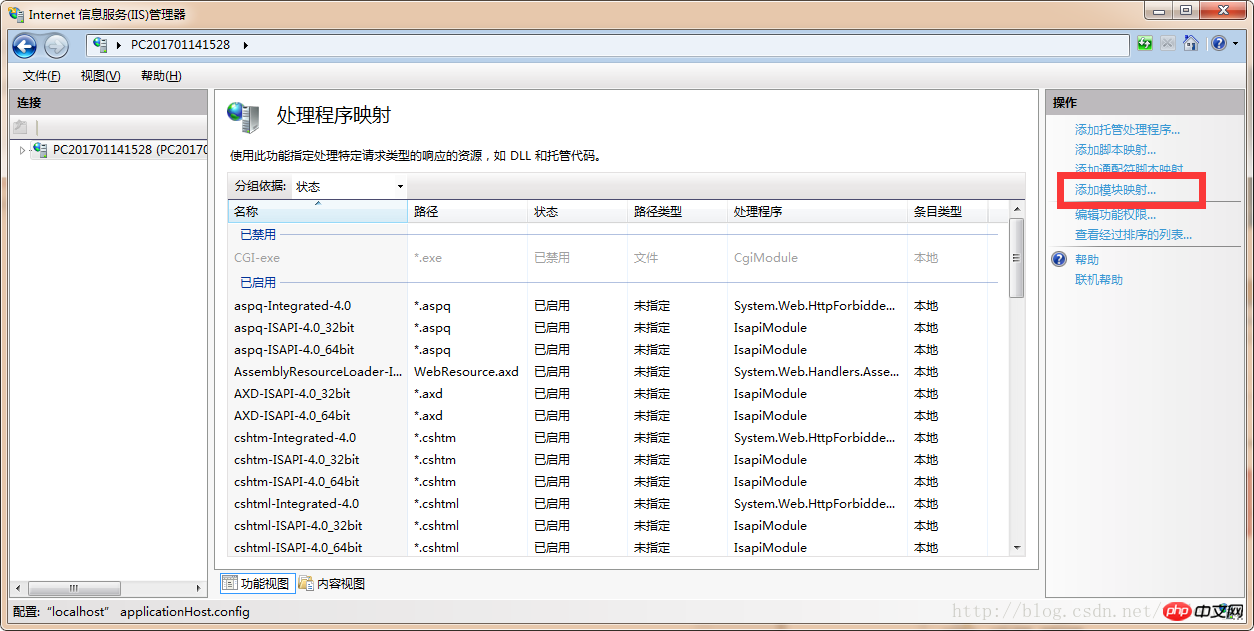Click the green Refresh icon in address bar
This screenshot has width=1254, height=631.
pos(1144,44)
